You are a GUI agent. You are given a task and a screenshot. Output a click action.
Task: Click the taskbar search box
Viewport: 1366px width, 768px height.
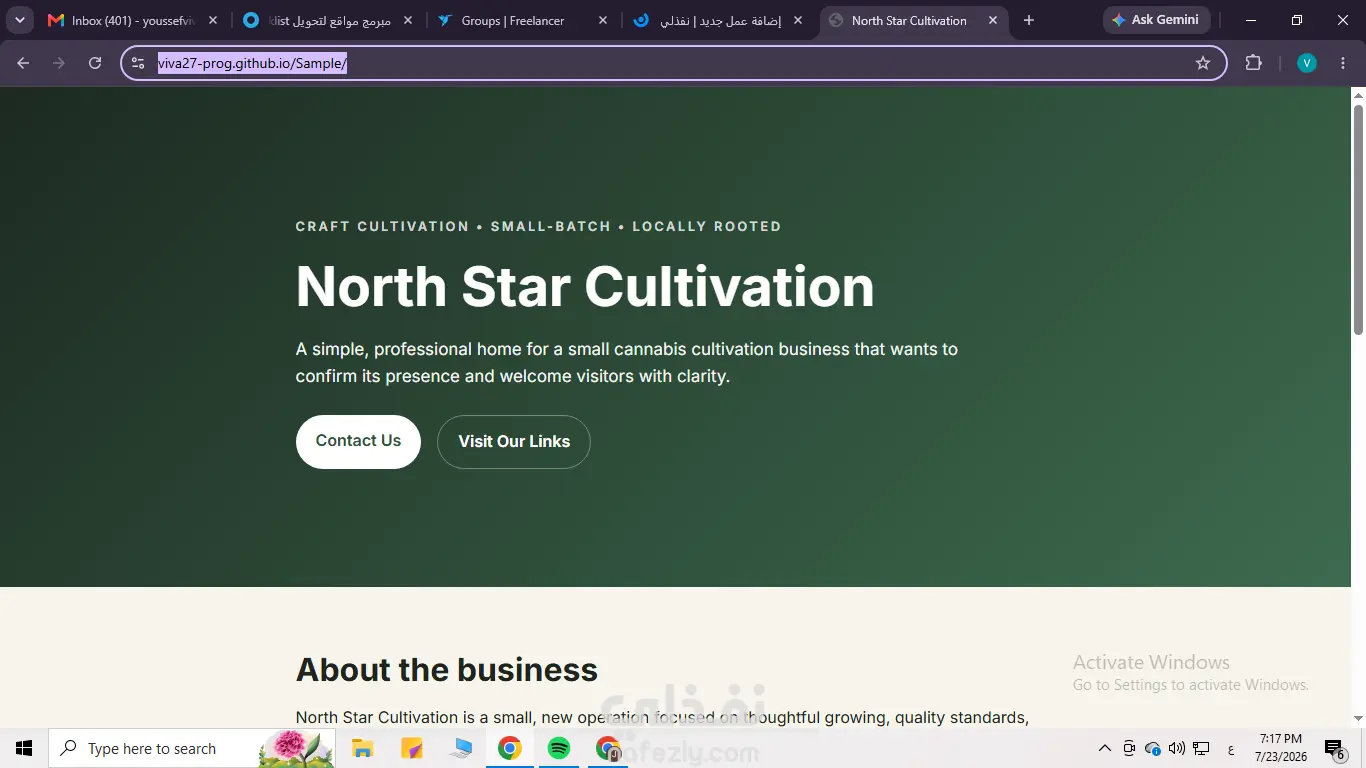(x=192, y=748)
